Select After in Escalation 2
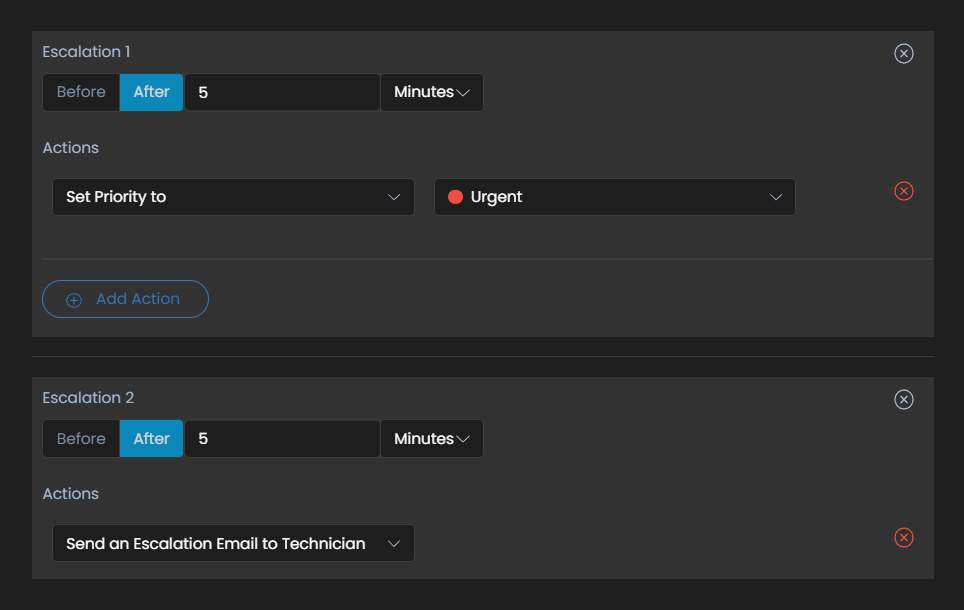The height and width of the screenshot is (610, 964). (151, 439)
